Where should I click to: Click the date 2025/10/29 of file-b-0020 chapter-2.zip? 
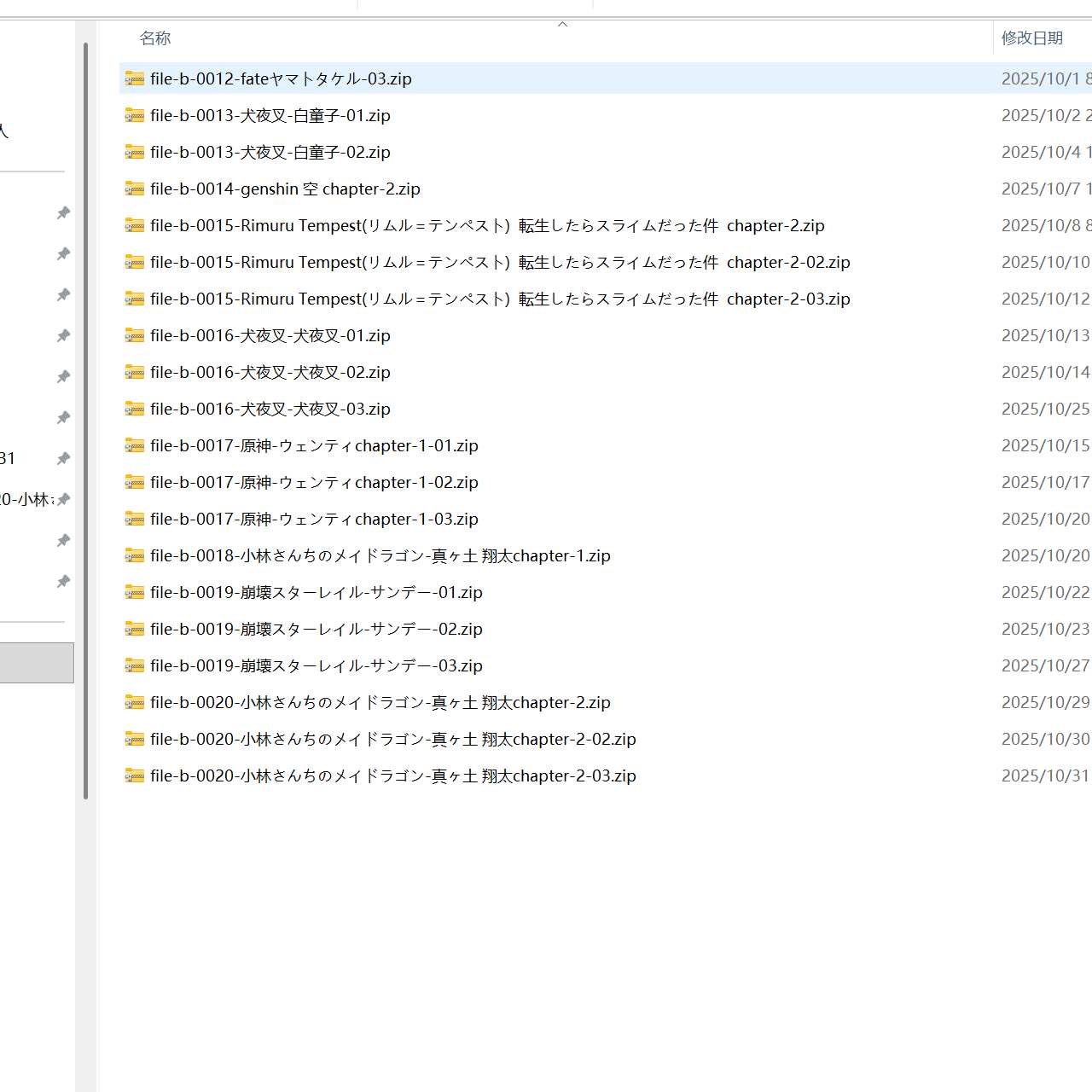[x=1046, y=702]
